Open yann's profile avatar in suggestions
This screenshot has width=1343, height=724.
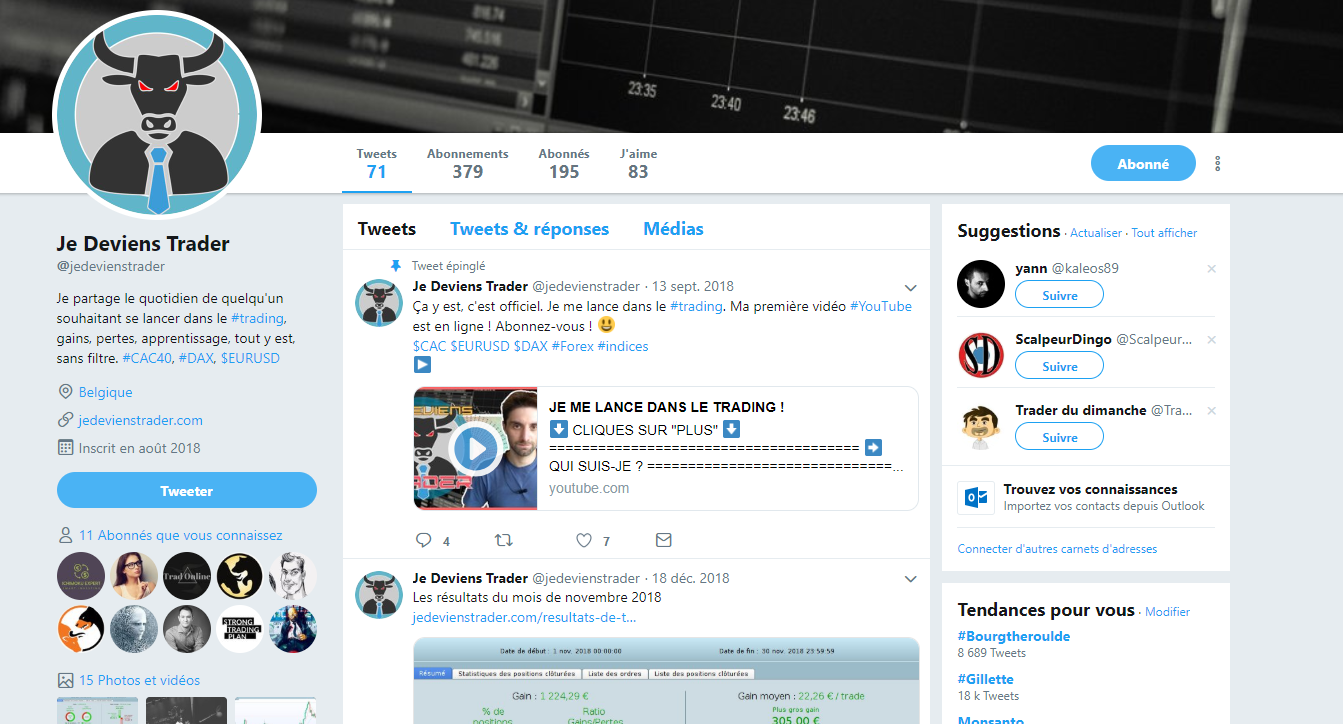(x=981, y=284)
